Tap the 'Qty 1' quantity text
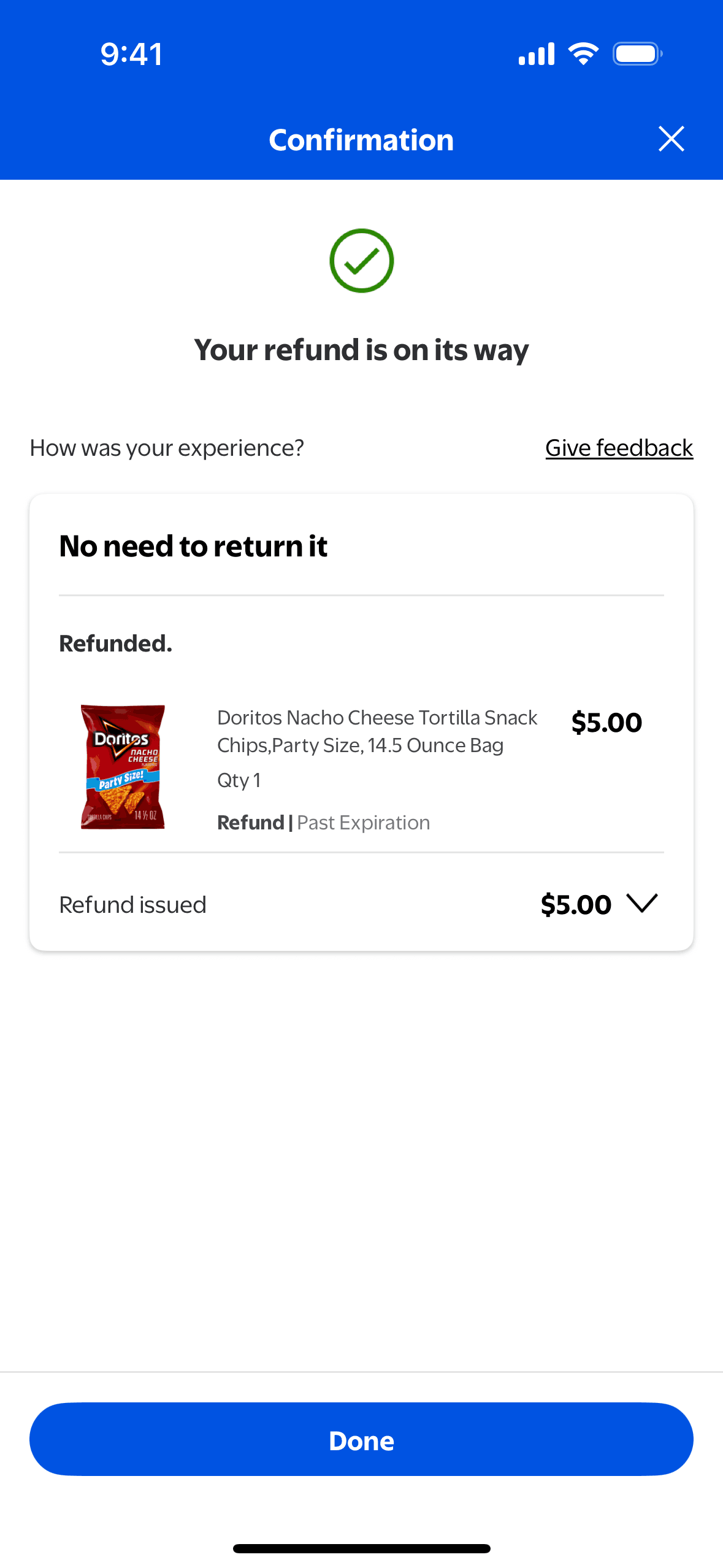 click(x=239, y=780)
